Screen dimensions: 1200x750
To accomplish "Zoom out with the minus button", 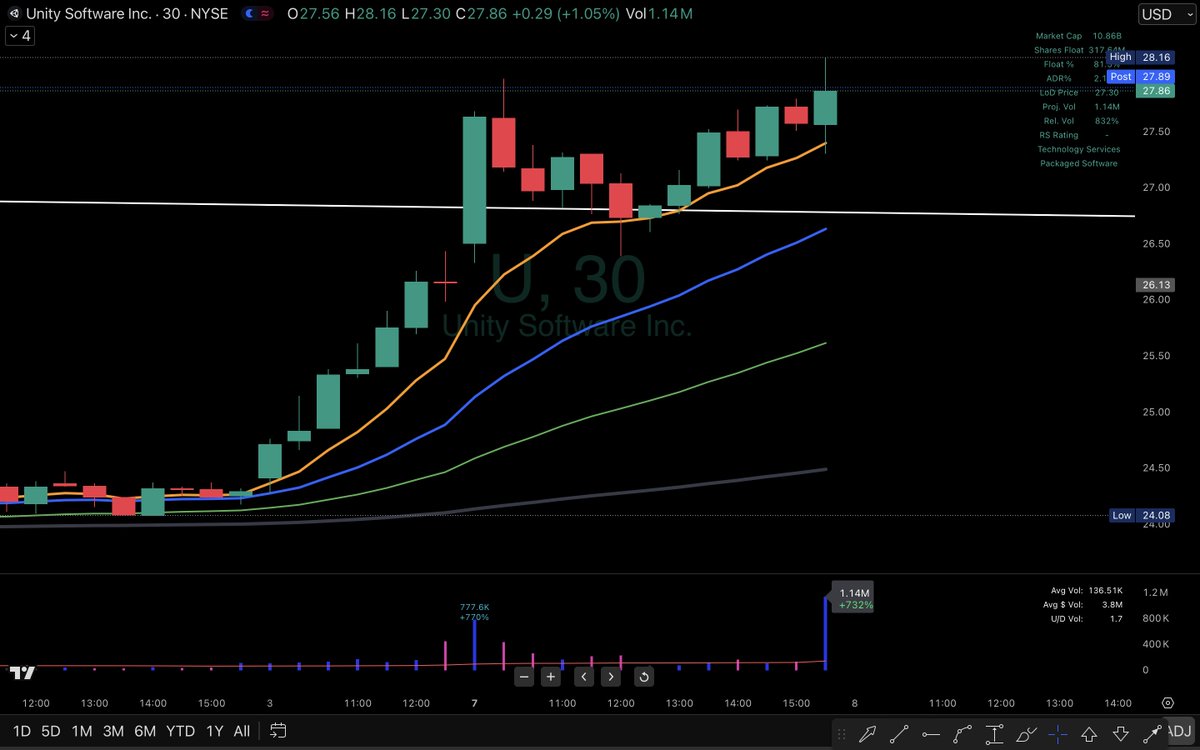I will 523,676.
